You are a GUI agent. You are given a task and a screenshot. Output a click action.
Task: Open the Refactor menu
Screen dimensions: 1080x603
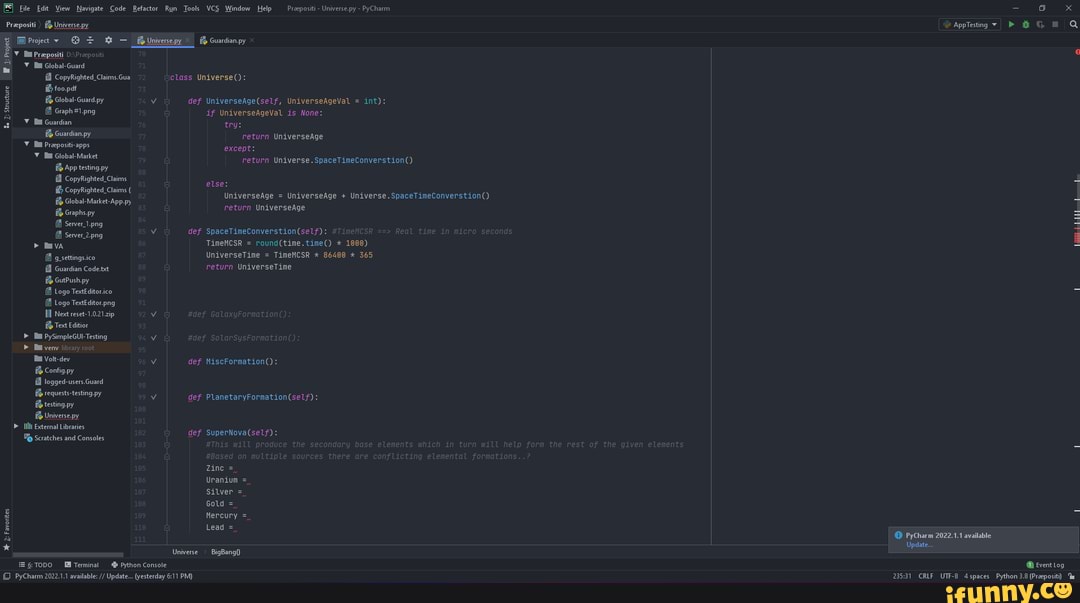coord(145,8)
